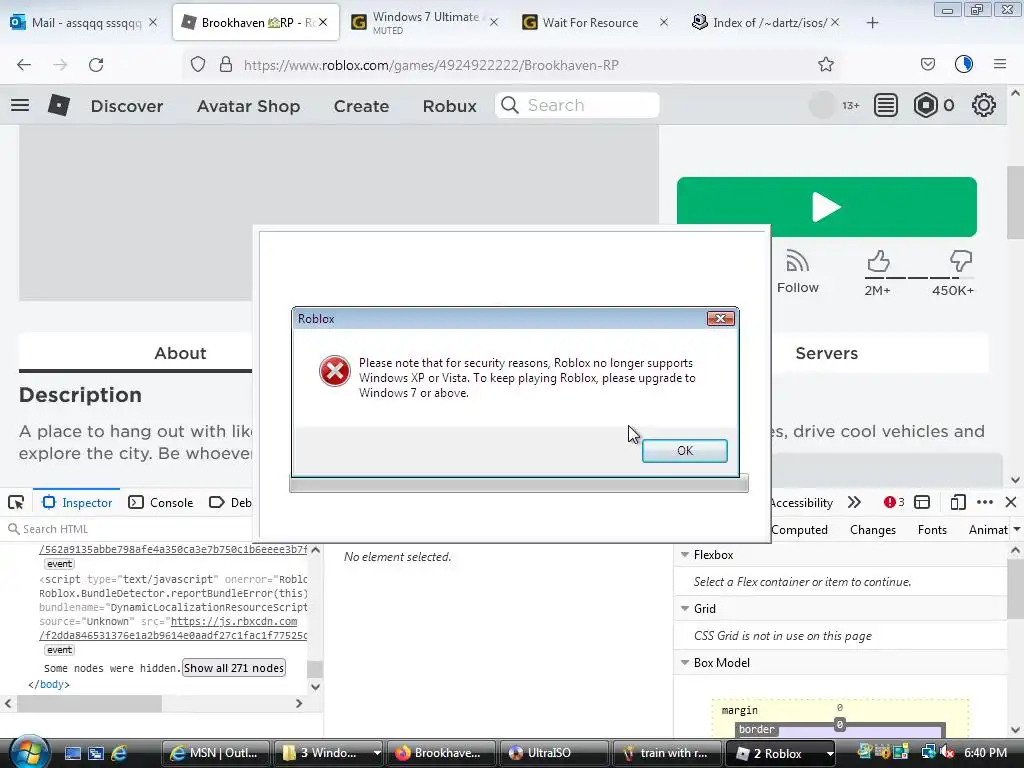Click the markup horizontal scrollbar thumb
The image size is (1024, 768).
tap(89, 703)
